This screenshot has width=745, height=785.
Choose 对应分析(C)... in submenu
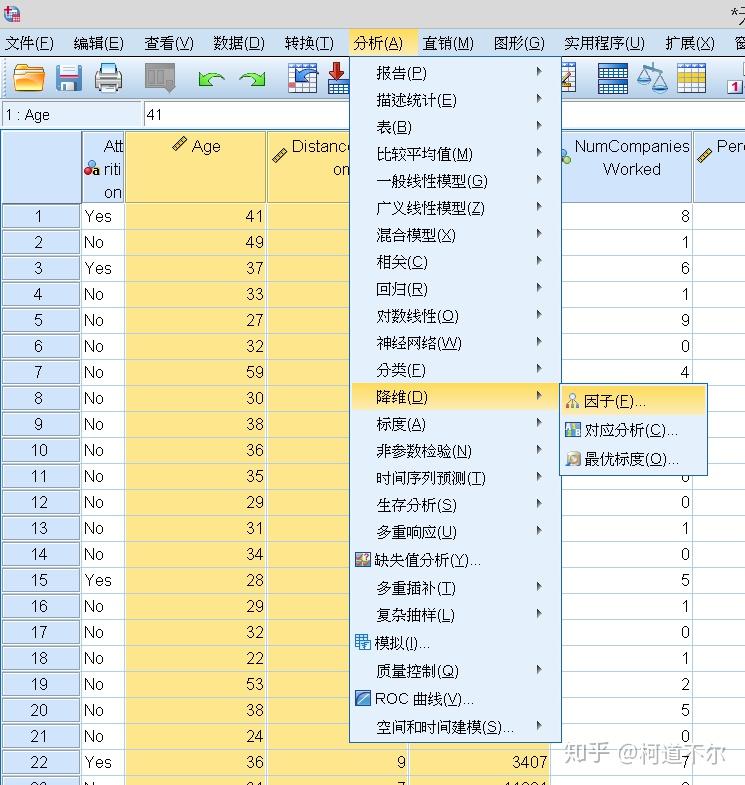[x=633, y=430]
